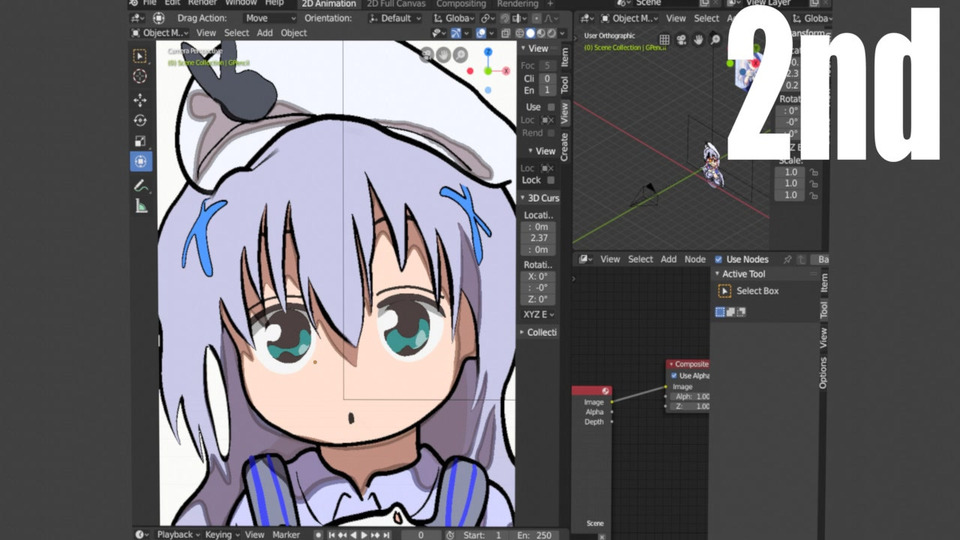This screenshot has height=540, width=960.
Task: Select the Scale tool
Action: (140, 141)
